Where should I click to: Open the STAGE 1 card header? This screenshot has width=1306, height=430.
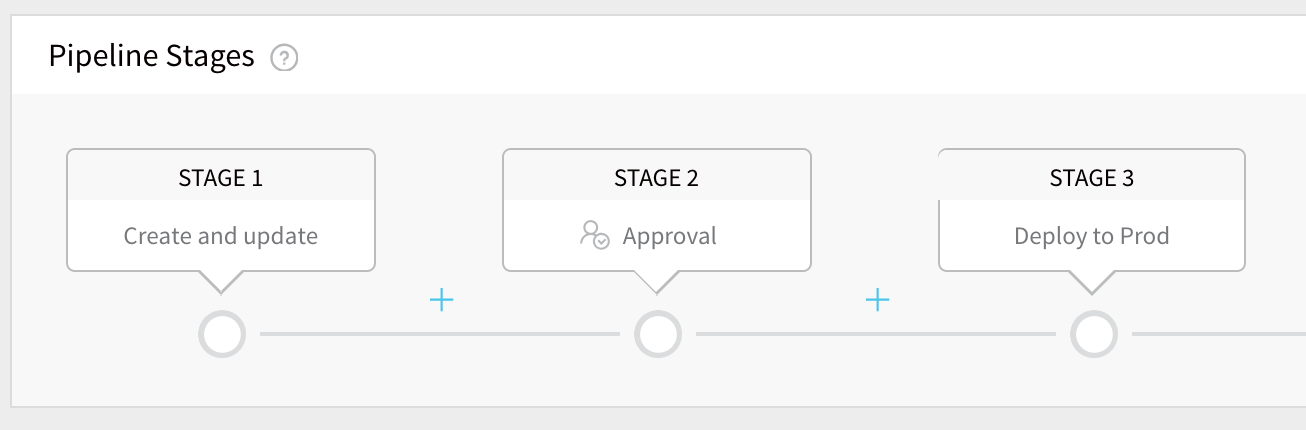coord(221,176)
